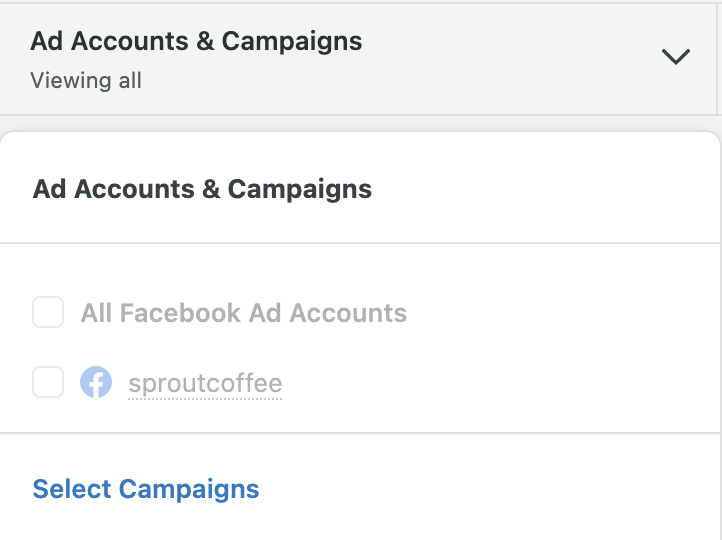Screen dimensions: 722x540
Task: Select the blue Facebook f badge
Action: (96, 382)
